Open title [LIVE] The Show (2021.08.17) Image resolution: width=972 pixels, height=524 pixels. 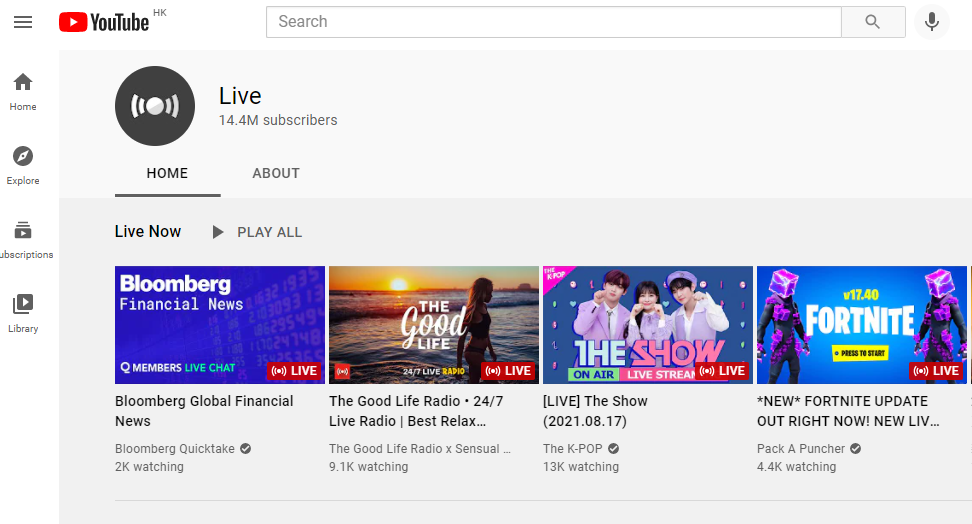point(595,411)
